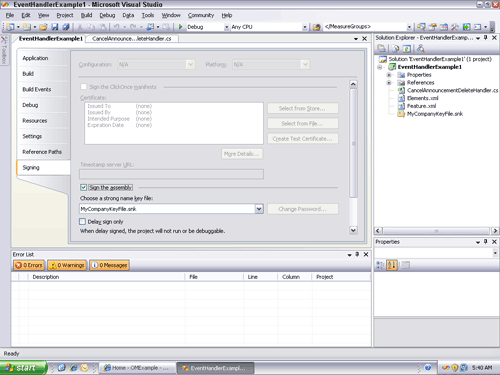Open the Debug solution configuration dropdown
Viewport: 500px width, 375px height.
(x=226, y=27)
